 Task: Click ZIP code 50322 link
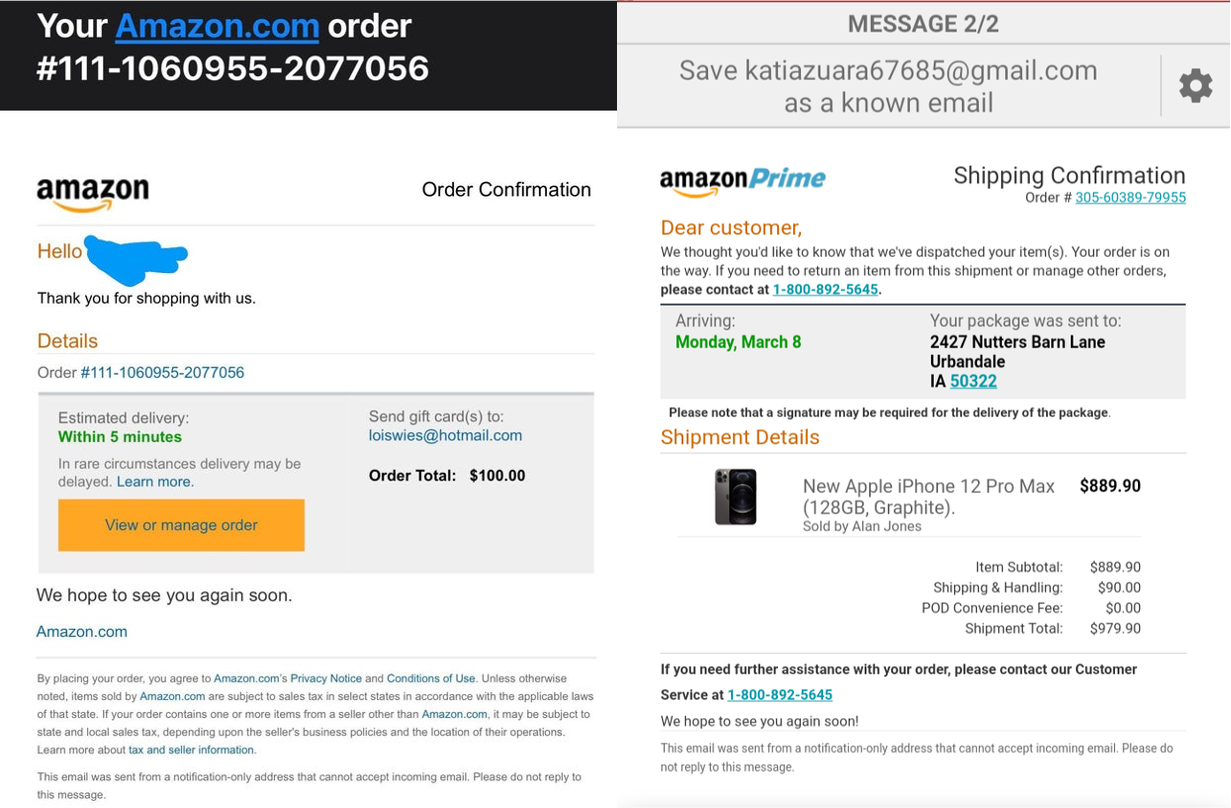click(x=973, y=381)
